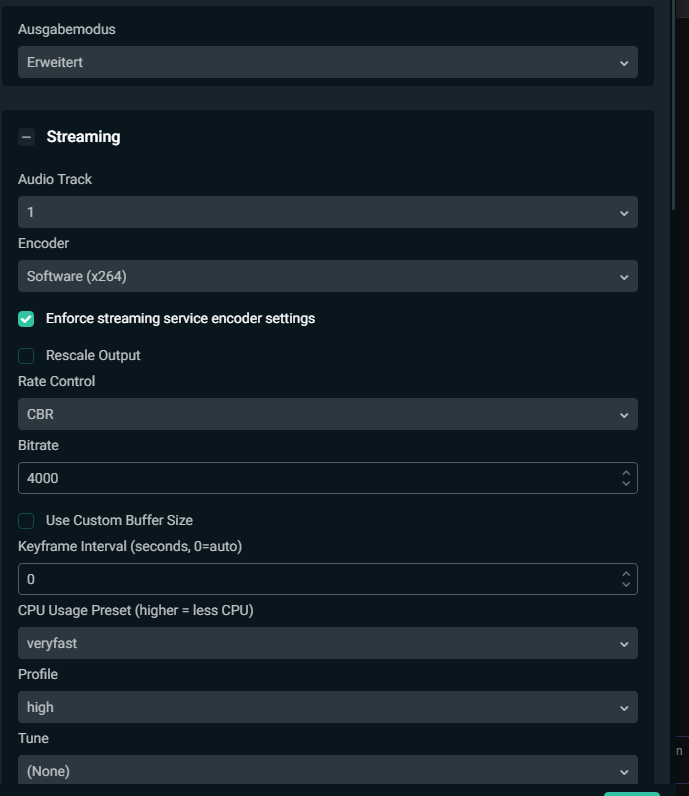Increase Bitrate with the up arrow
Viewport: 689px width, 796px height.
(x=626, y=472)
